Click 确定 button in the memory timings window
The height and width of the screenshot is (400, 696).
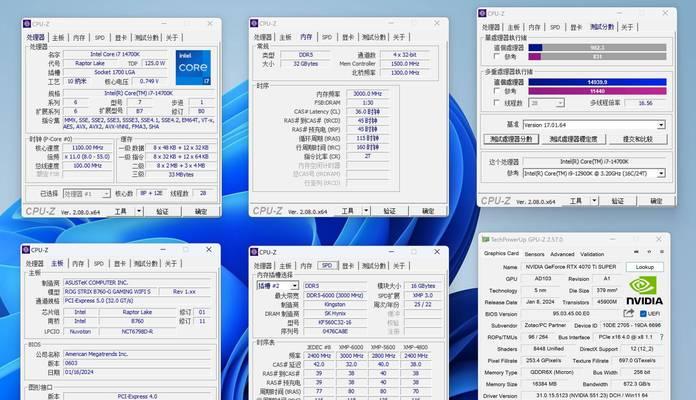click(x=428, y=210)
